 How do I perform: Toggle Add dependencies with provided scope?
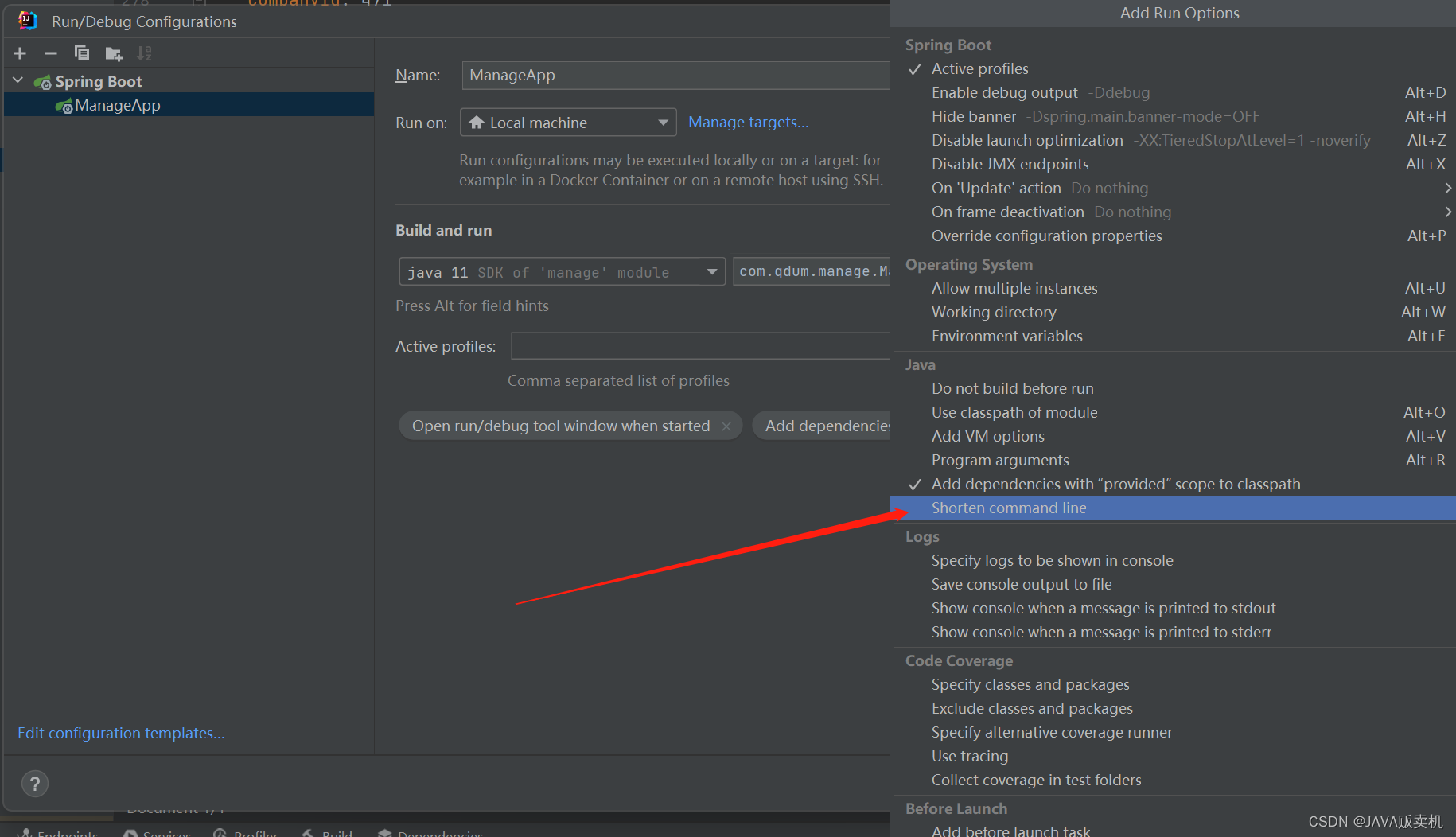click(1173, 484)
